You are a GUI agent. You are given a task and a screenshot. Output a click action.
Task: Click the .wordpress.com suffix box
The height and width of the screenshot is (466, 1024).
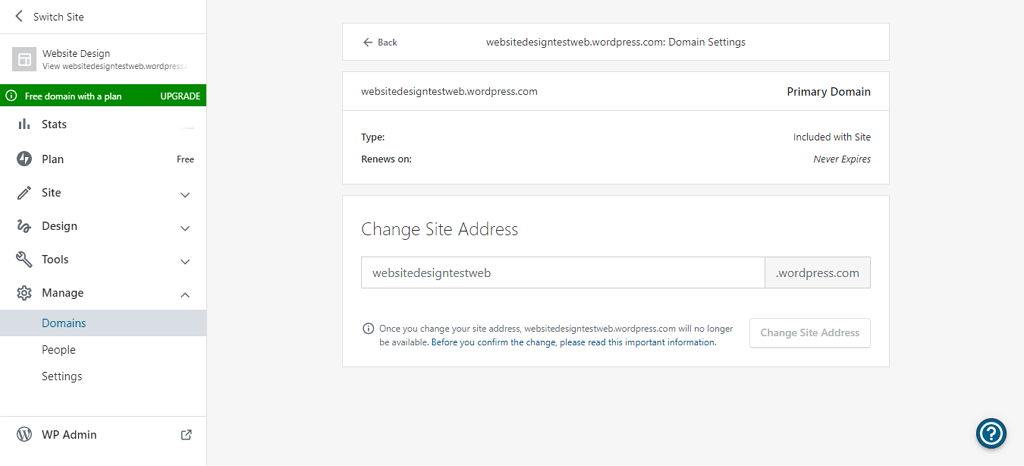point(818,273)
